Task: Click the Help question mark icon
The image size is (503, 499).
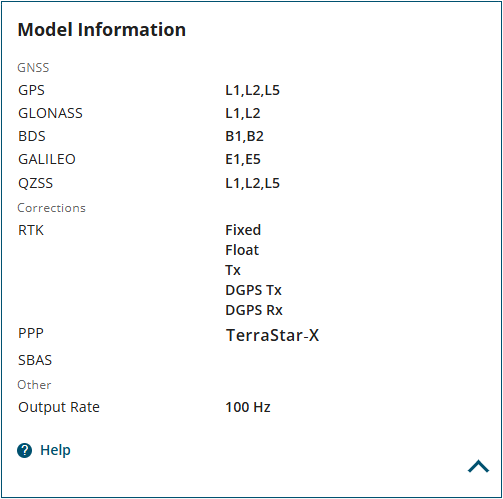Action: coord(24,451)
